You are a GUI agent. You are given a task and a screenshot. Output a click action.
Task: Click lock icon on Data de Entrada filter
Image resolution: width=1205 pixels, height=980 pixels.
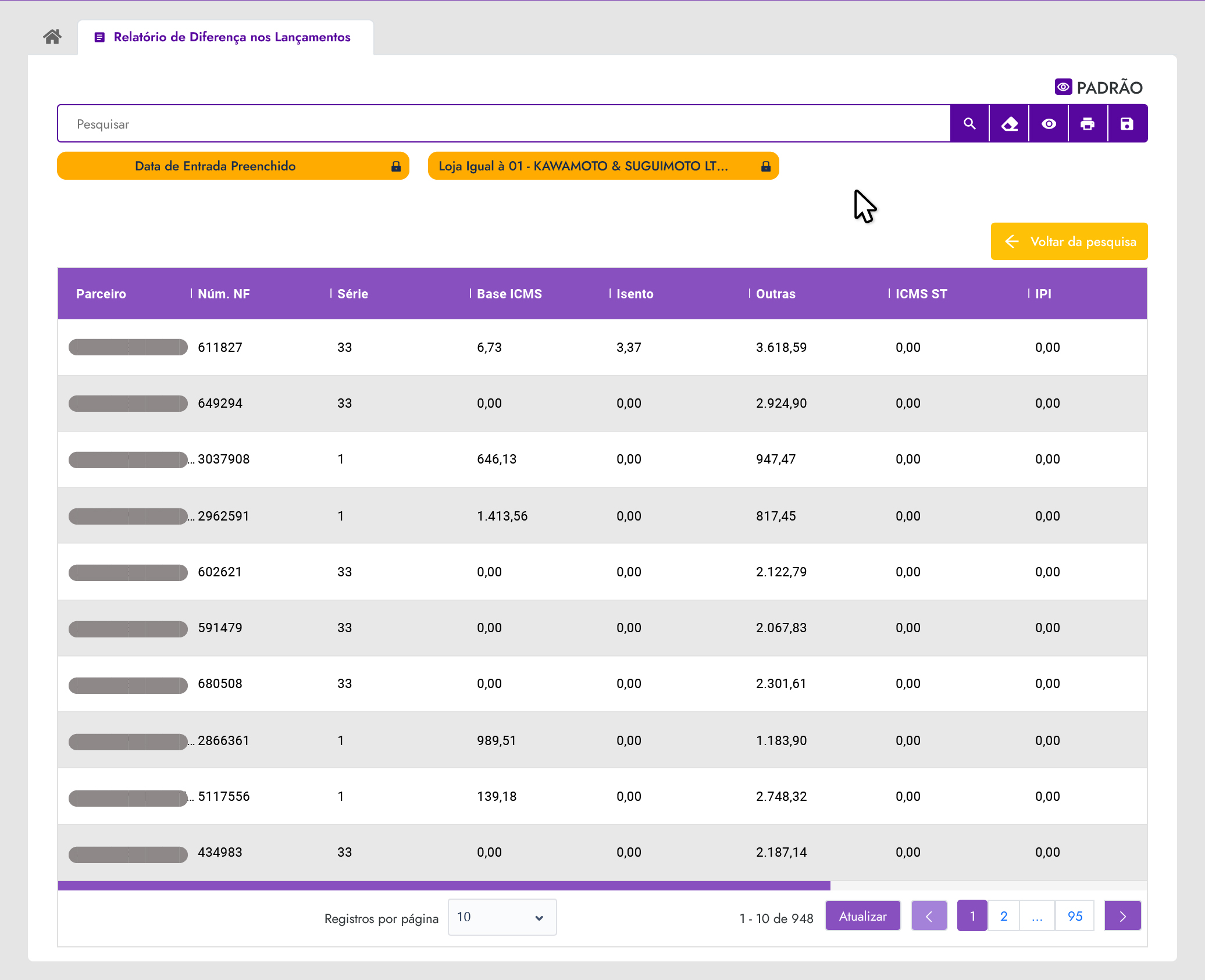(396, 166)
